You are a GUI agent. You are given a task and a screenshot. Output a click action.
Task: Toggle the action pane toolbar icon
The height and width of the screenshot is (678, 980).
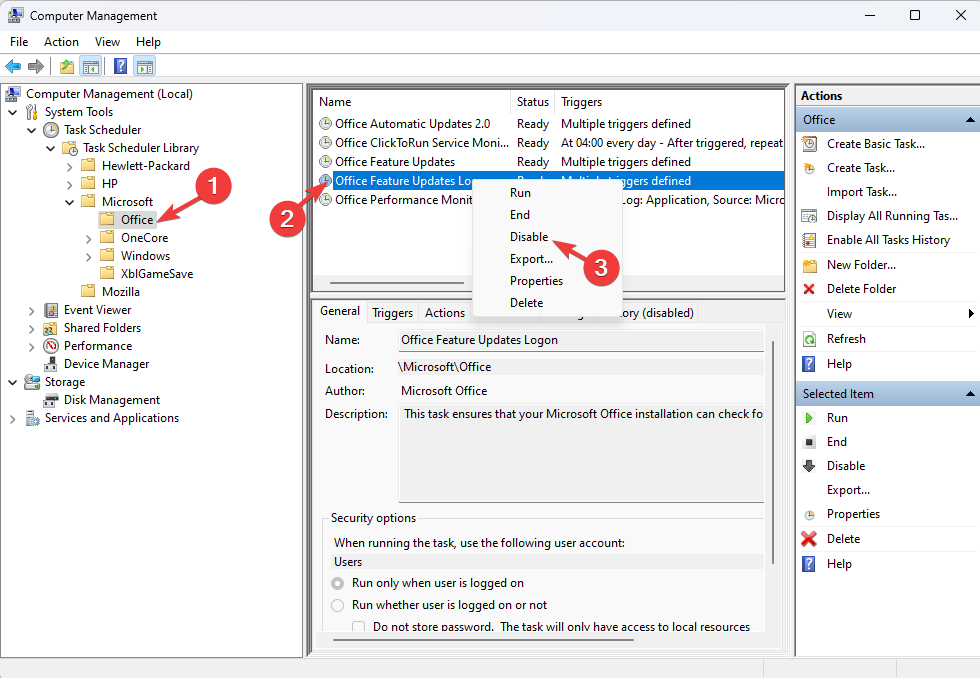click(145, 66)
